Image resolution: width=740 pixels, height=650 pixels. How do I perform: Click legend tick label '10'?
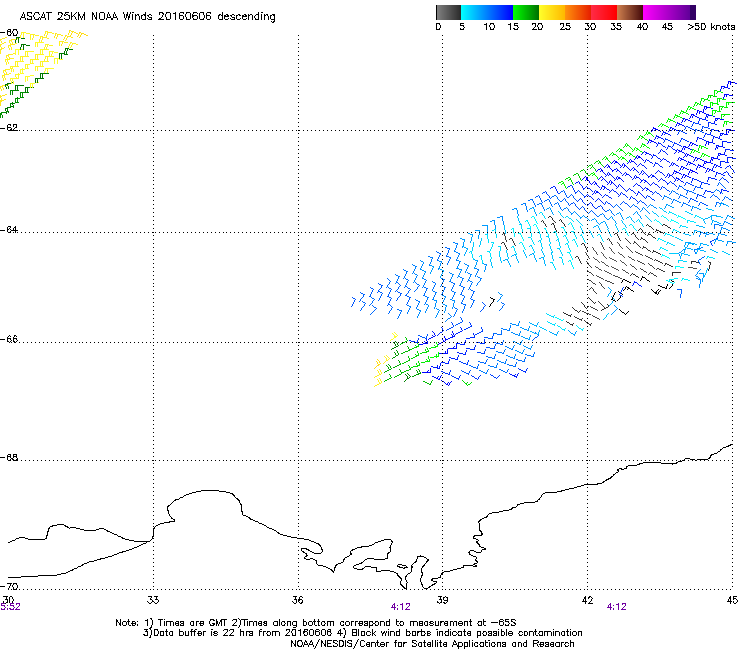click(x=489, y=27)
